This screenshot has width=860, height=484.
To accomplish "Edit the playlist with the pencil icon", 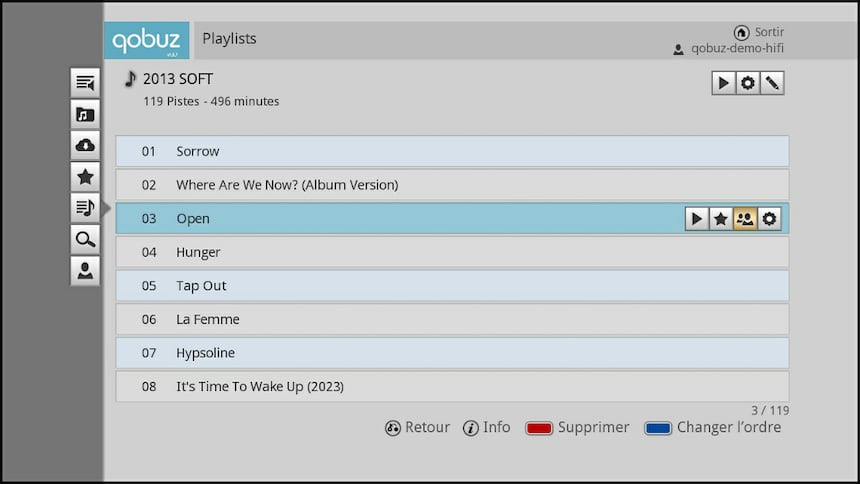I will [x=772, y=83].
